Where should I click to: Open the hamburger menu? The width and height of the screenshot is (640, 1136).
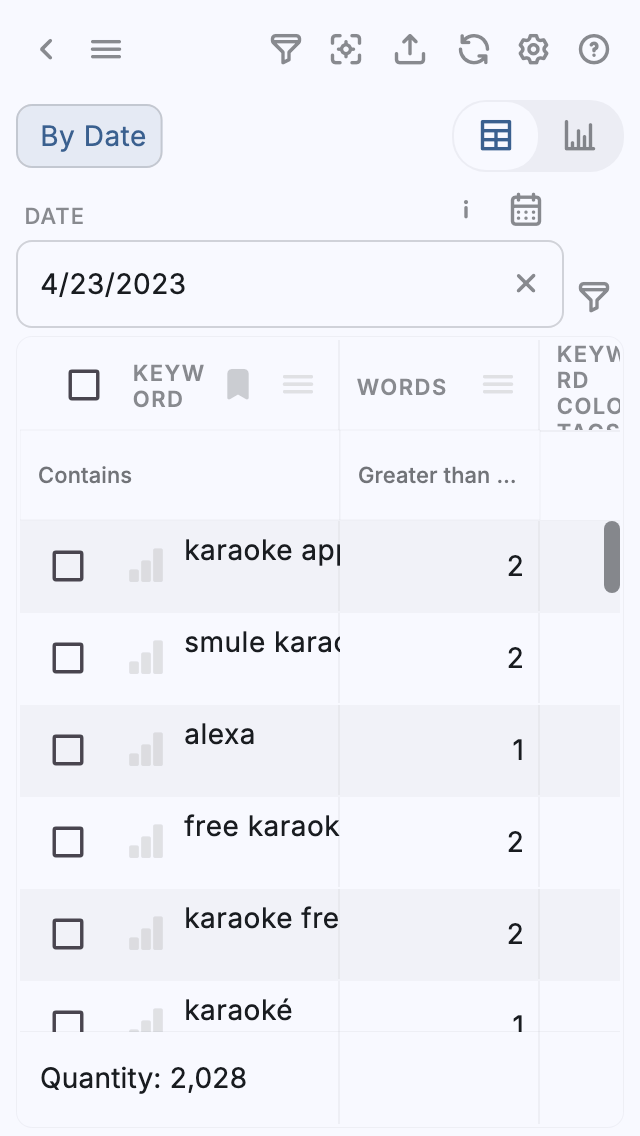click(x=106, y=49)
